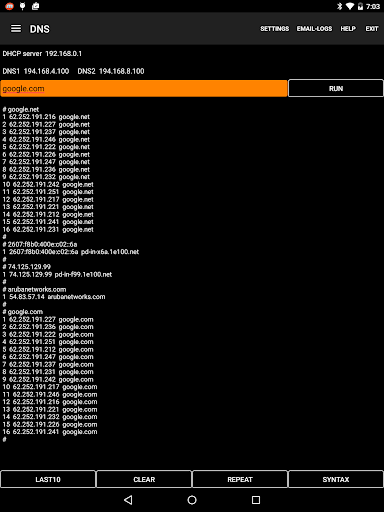The height and width of the screenshot is (512, 384).
Task: Select row 10 62.252.191.217 google.com
Action: [50, 387]
